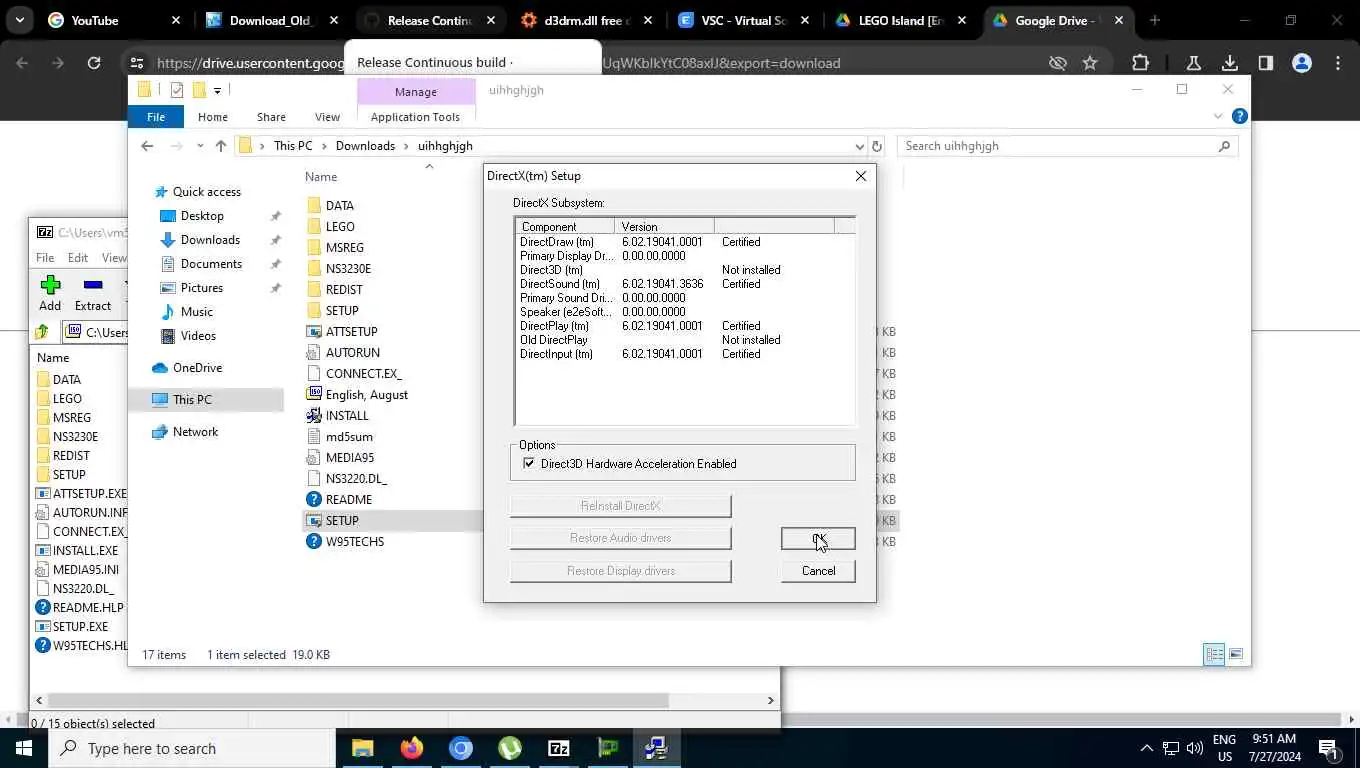Screen dimensions: 1360x768
Task: Click This PC in the address breadcrumb
Action: (x=293, y=146)
